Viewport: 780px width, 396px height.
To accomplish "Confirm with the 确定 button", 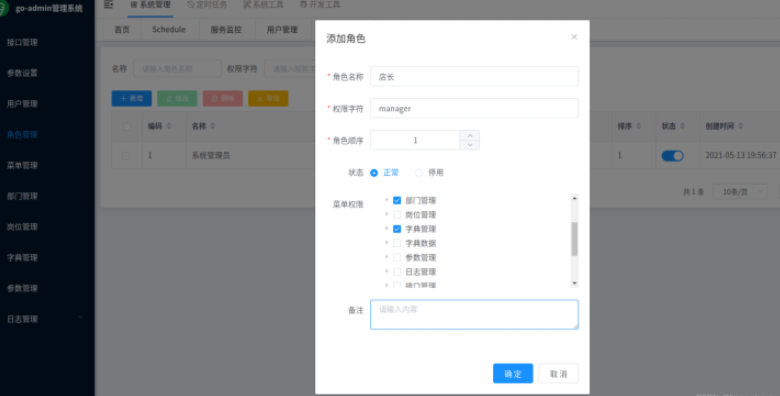I will click(513, 374).
